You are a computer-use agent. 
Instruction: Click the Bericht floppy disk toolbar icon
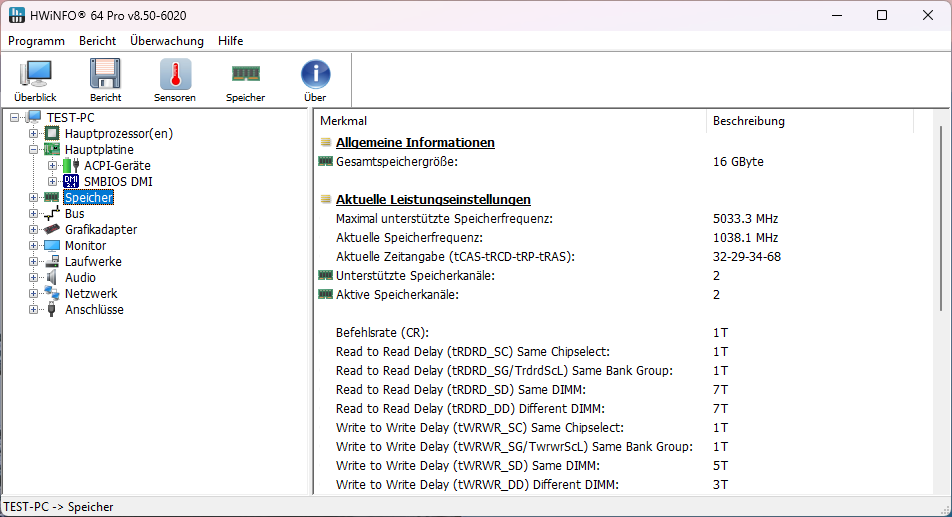pyautogui.click(x=105, y=74)
